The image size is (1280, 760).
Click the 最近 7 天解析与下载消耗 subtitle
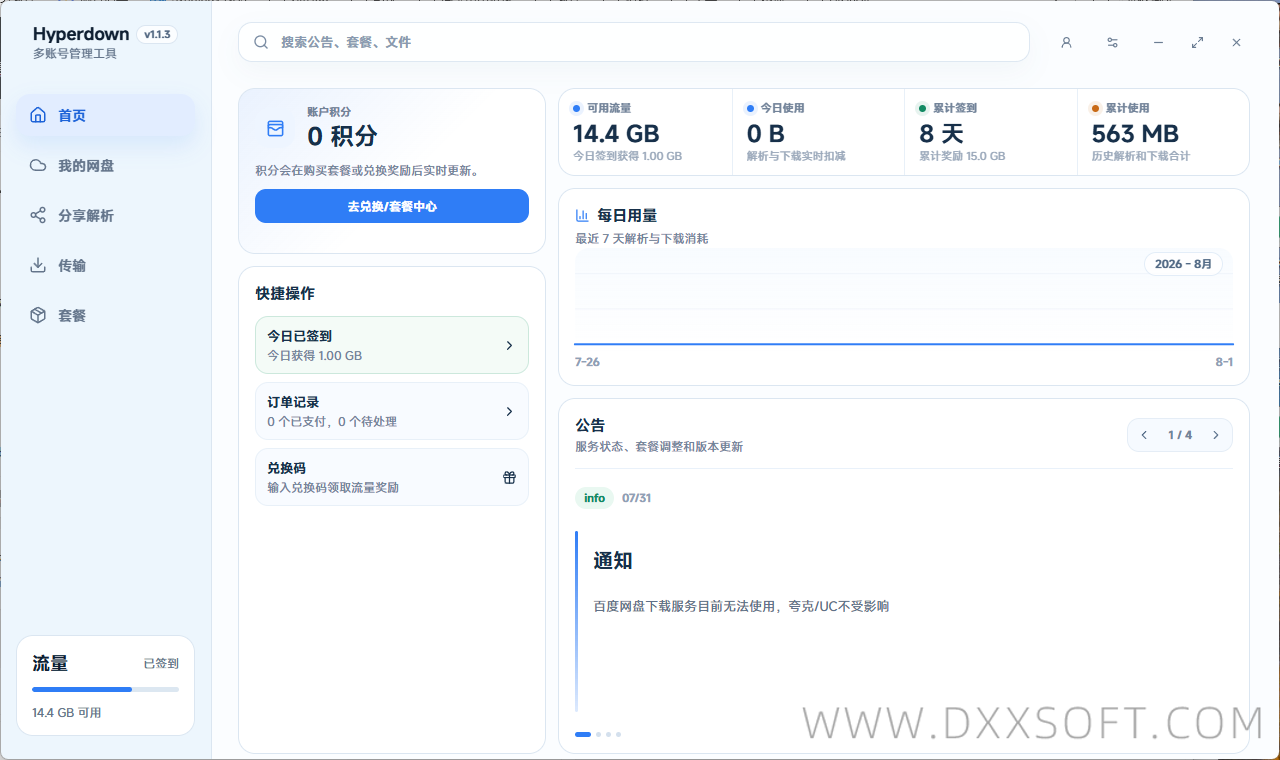click(642, 239)
